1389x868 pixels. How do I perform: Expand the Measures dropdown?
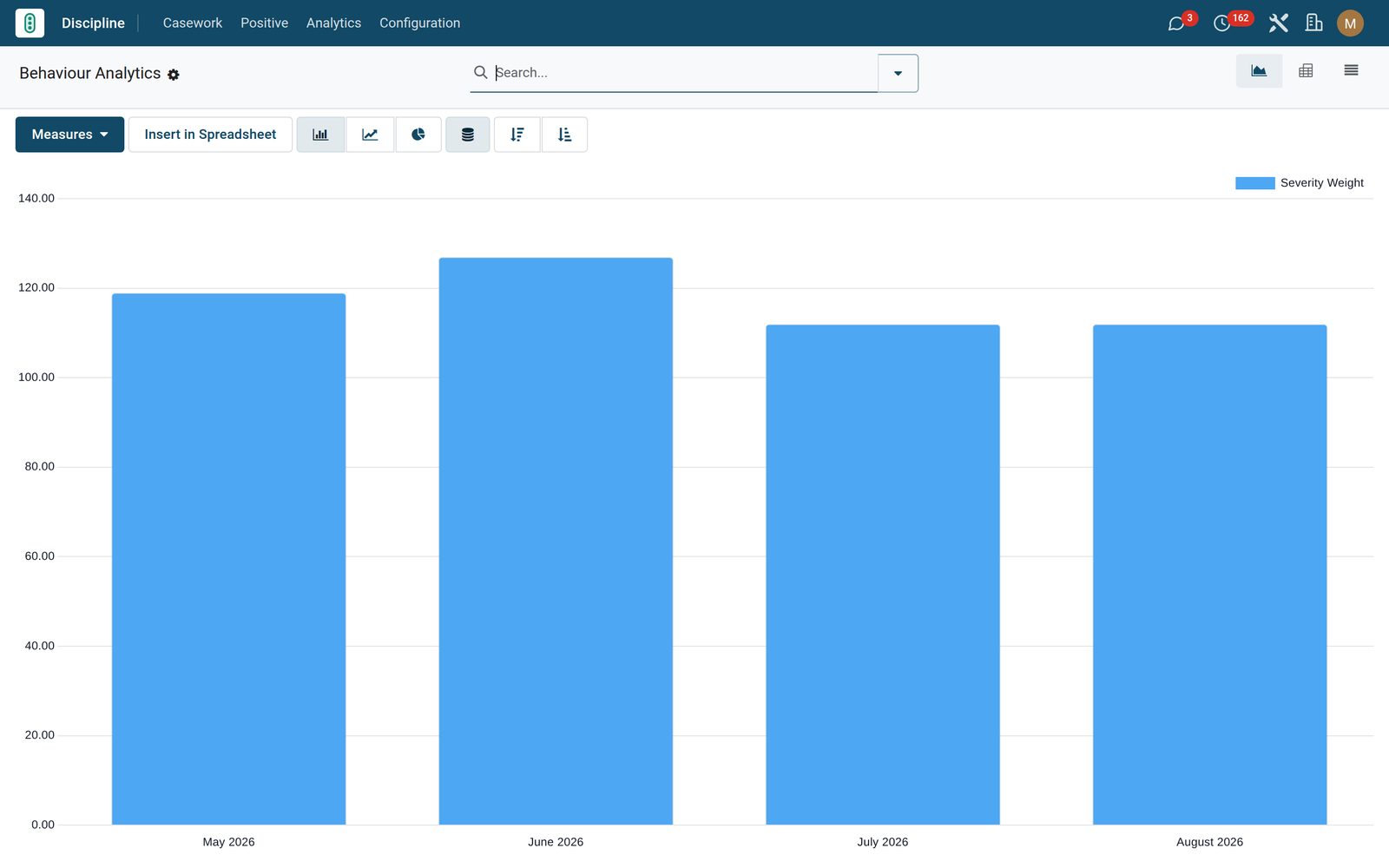pos(69,135)
